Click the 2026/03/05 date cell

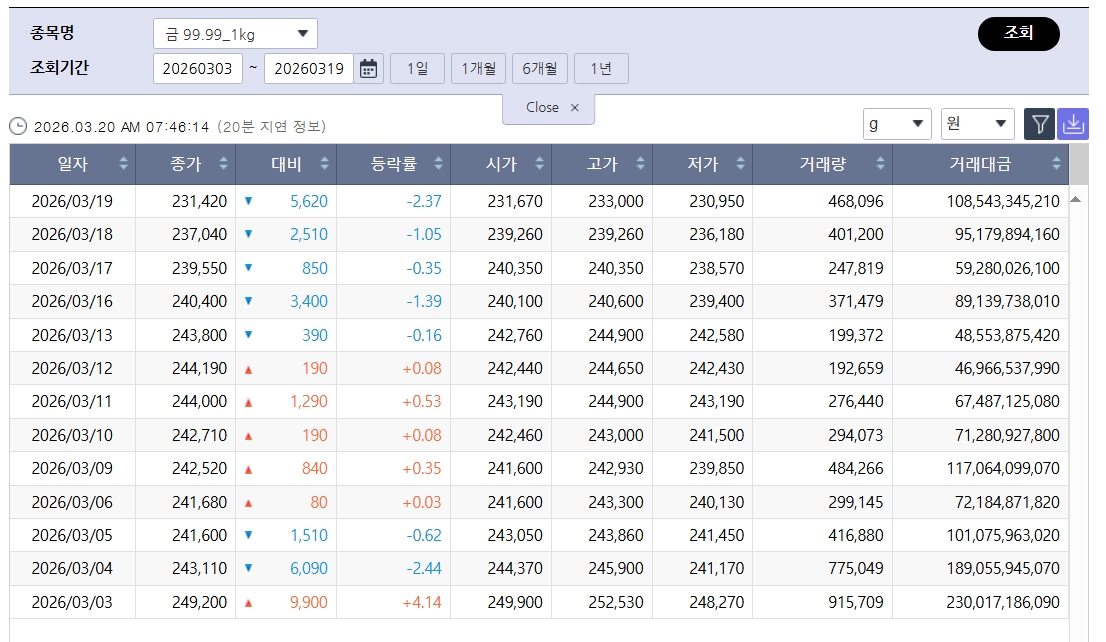pyautogui.click(x=72, y=535)
